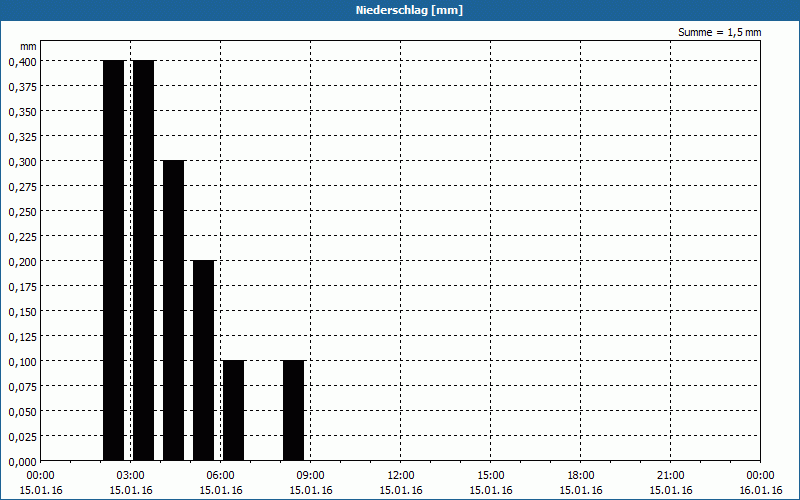Screen dimensions: 800x500
Task: Select the 0,100 mm bar just before 09:00
Action: 293,411
